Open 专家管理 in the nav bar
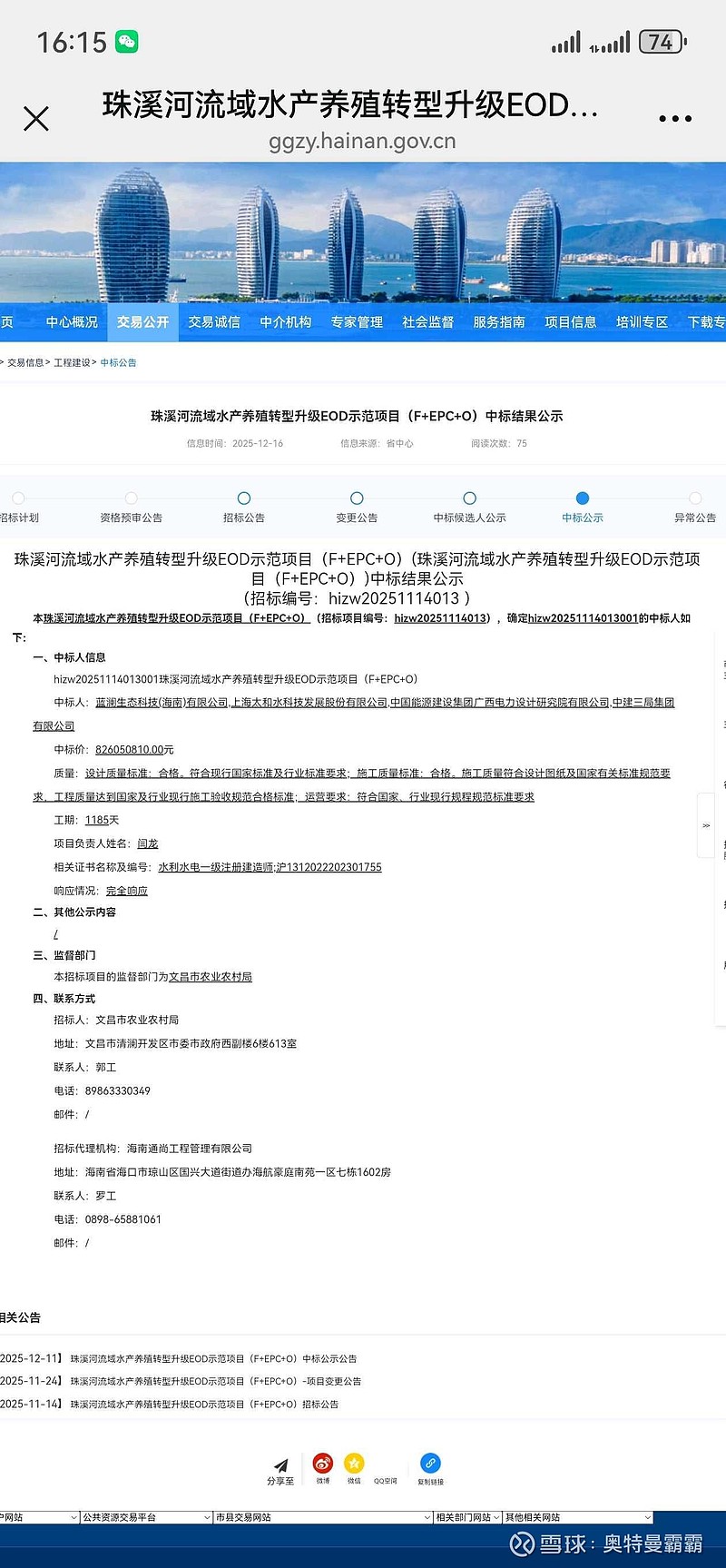The image size is (726, 1568). point(357,322)
